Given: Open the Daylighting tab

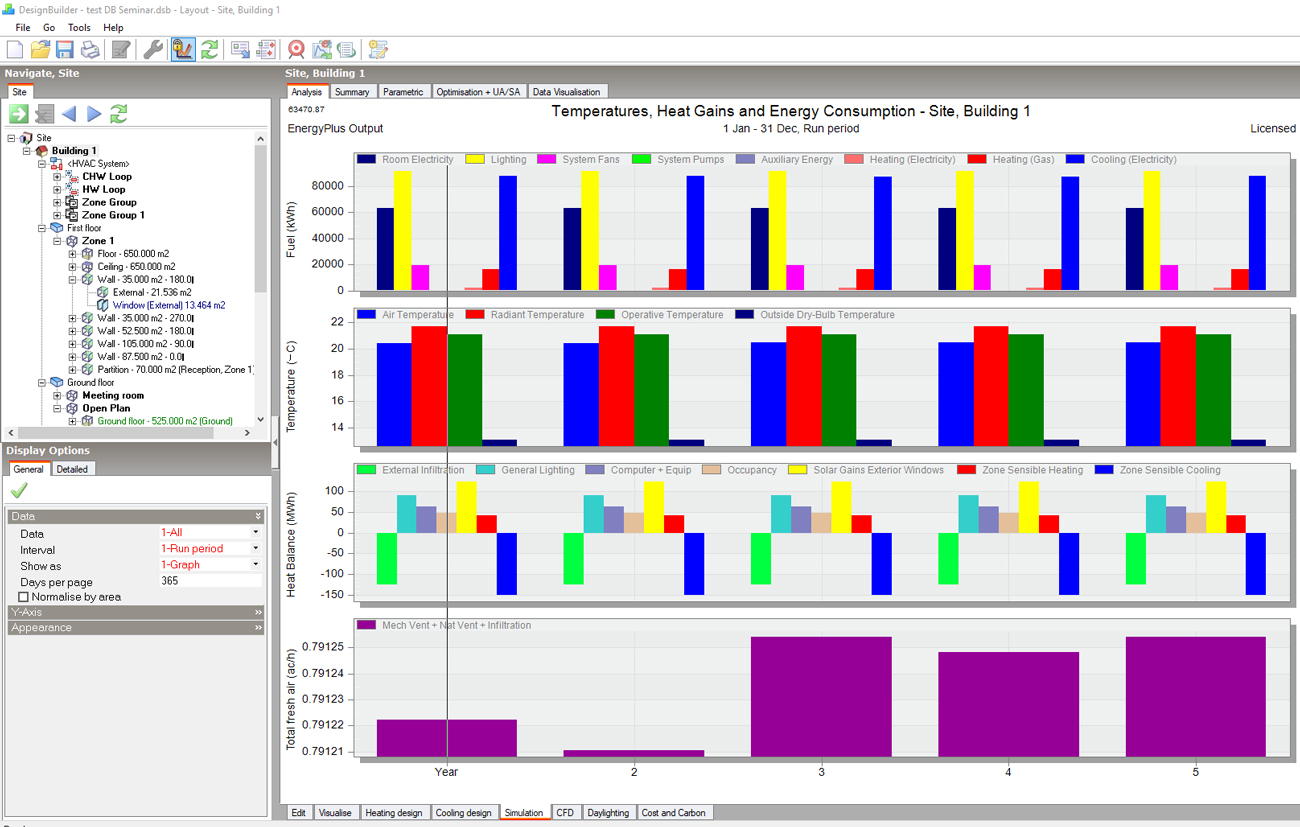Looking at the screenshot, I should tap(609, 813).
